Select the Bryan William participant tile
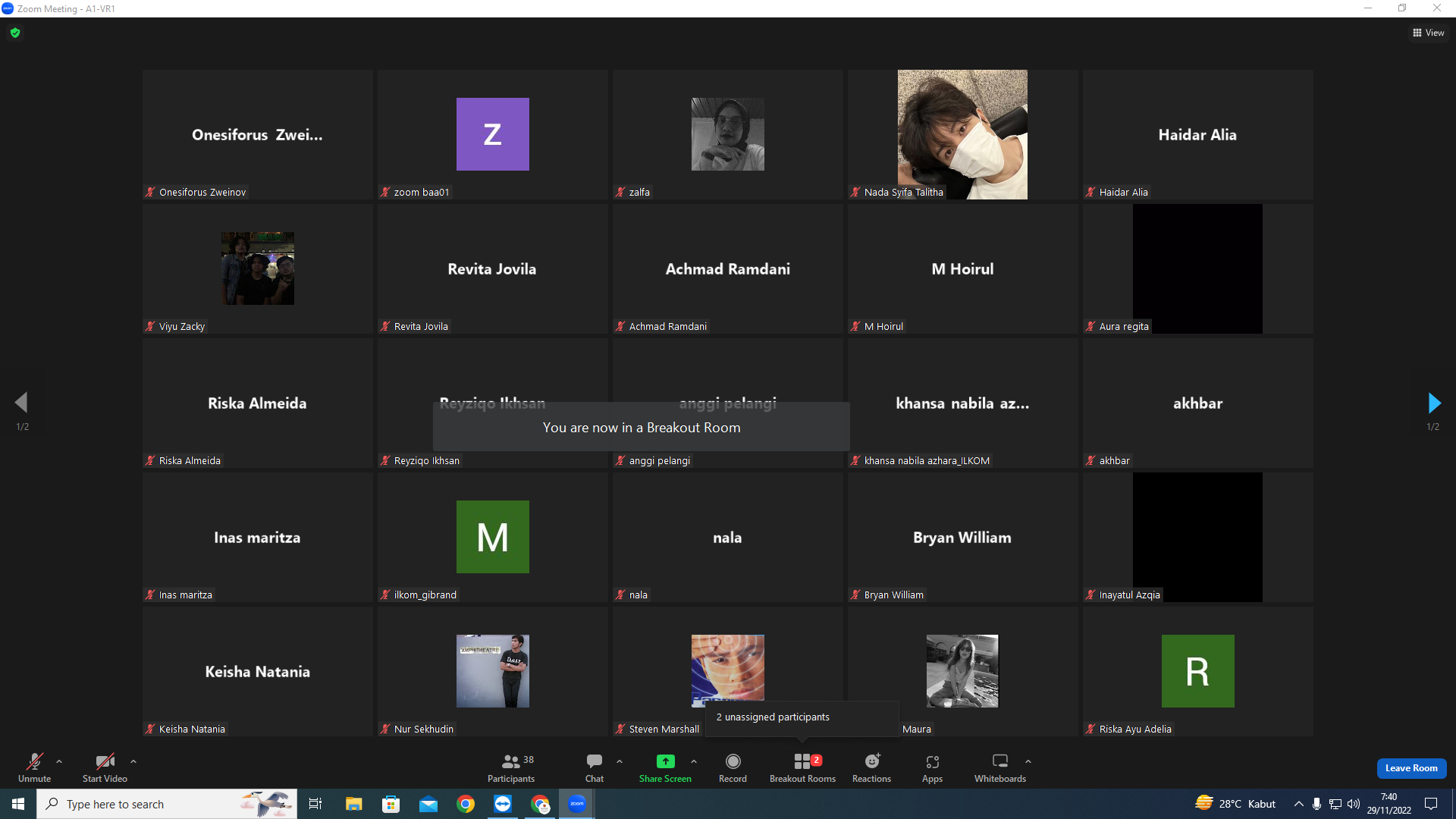The height and width of the screenshot is (819, 1456). pos(963,538)
